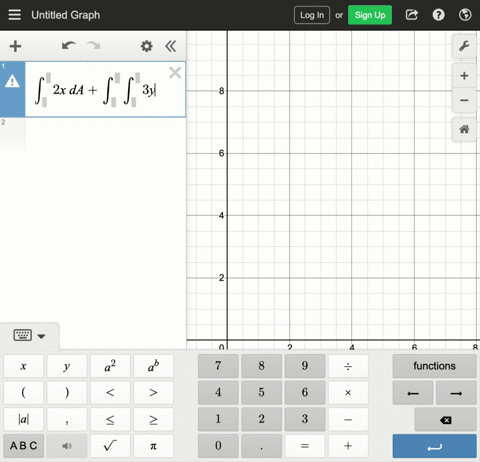The height and width of the screenshot is (462, 480).
Task: Tap the blue enter key
Action: tap(434, 446)
